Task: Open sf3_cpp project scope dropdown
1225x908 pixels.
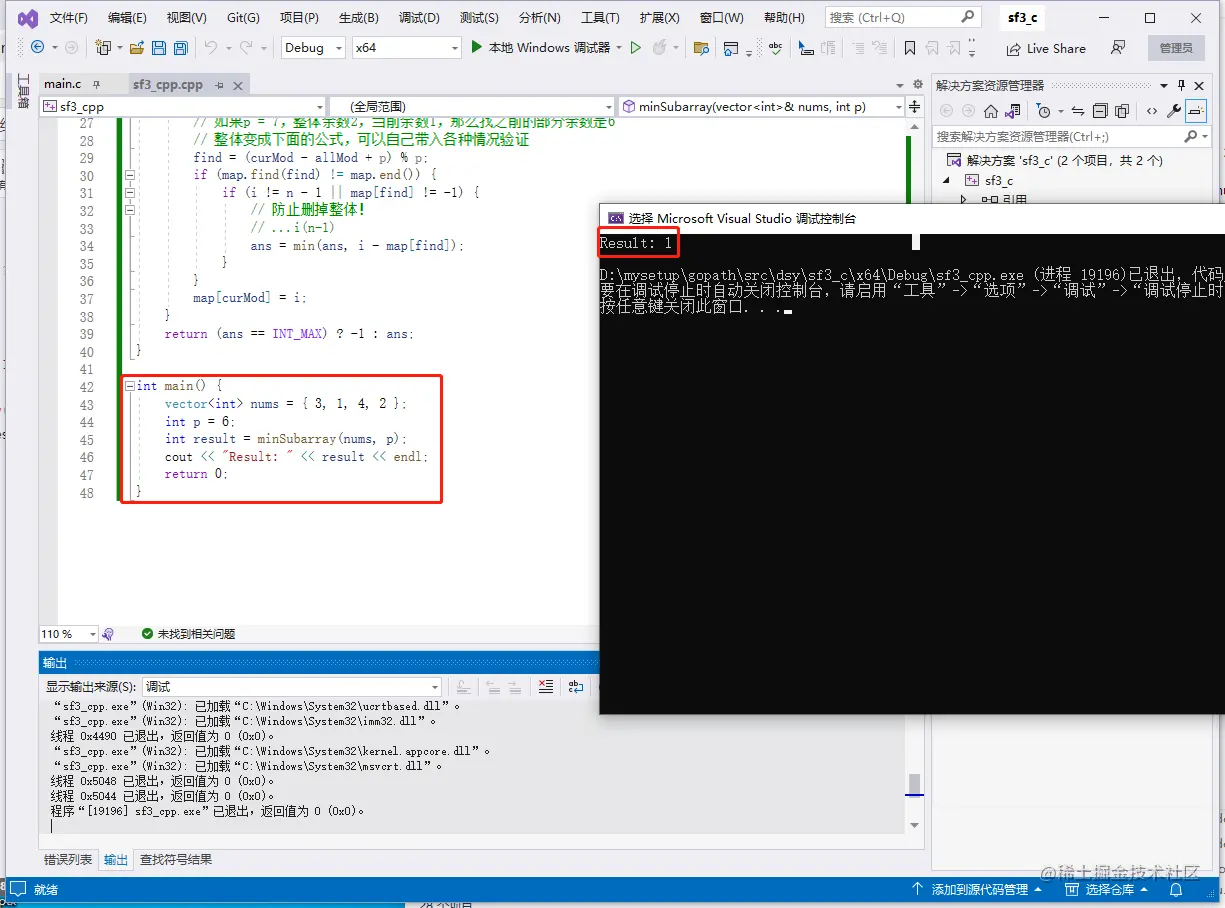Action: point(183,106)
